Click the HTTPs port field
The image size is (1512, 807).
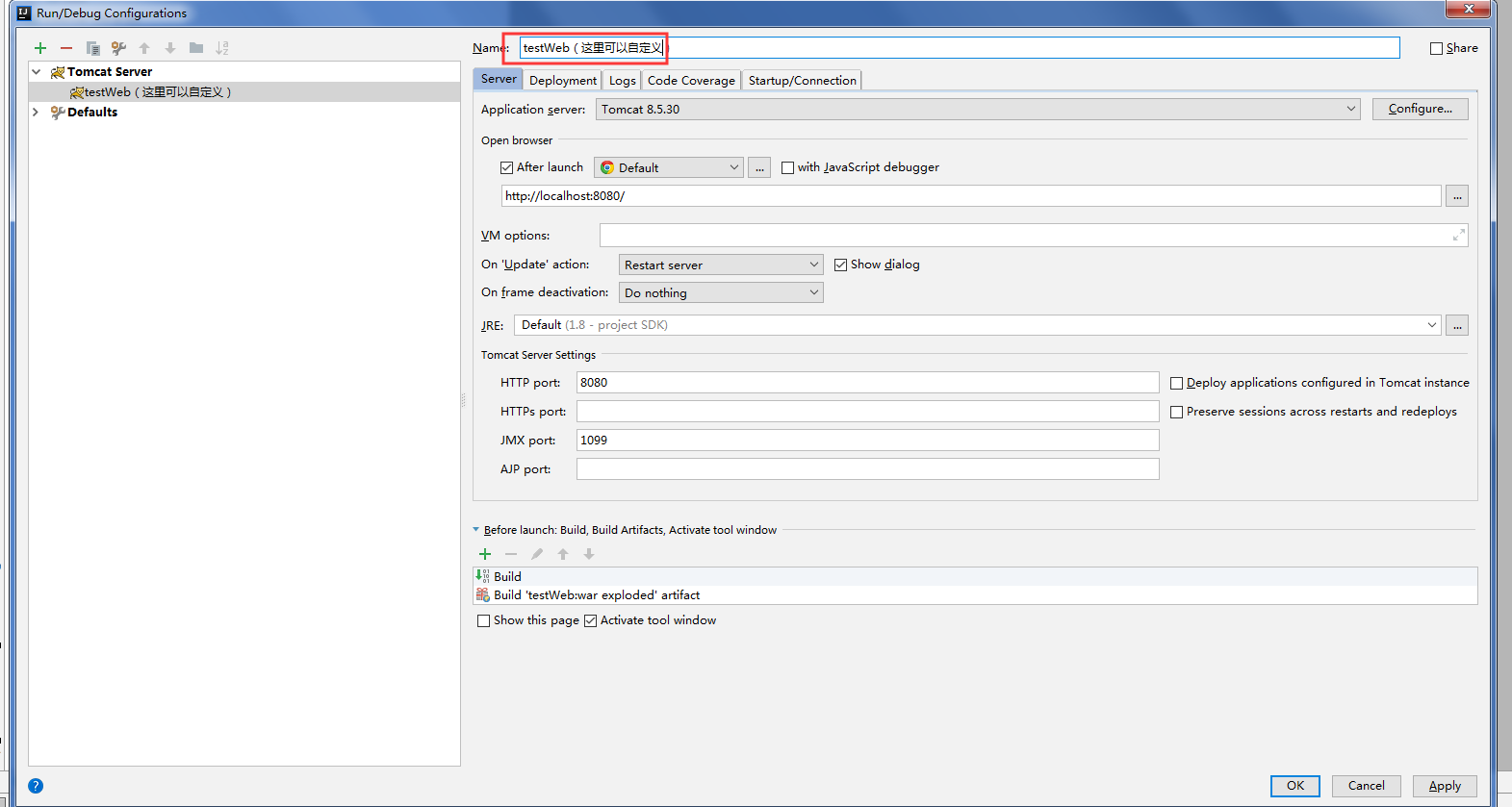click(868, 412)
